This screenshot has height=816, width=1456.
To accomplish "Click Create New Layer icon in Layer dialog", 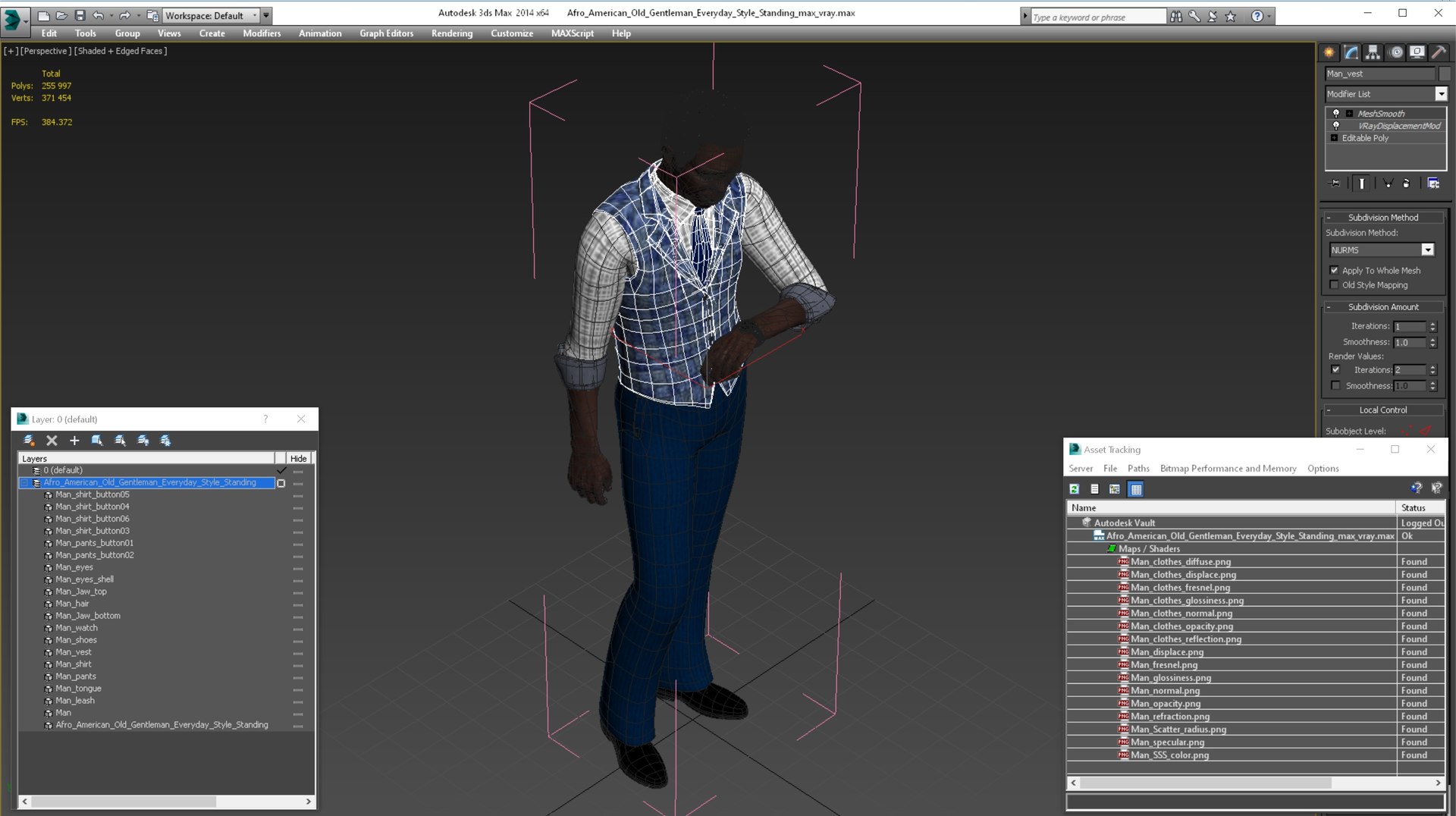I will click(29, 441).
